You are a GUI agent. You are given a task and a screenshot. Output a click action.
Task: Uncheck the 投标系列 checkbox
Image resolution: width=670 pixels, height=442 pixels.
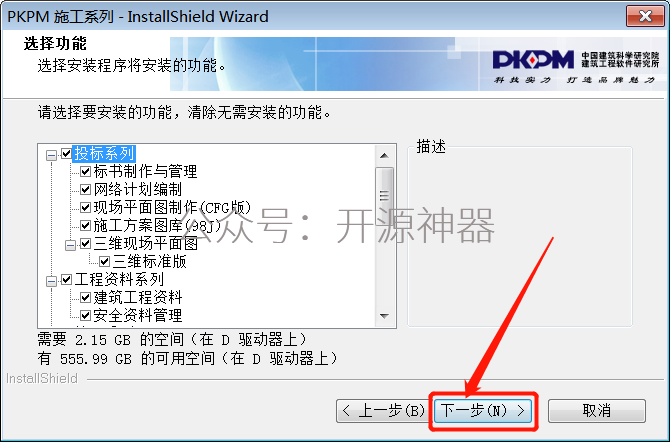66,153
